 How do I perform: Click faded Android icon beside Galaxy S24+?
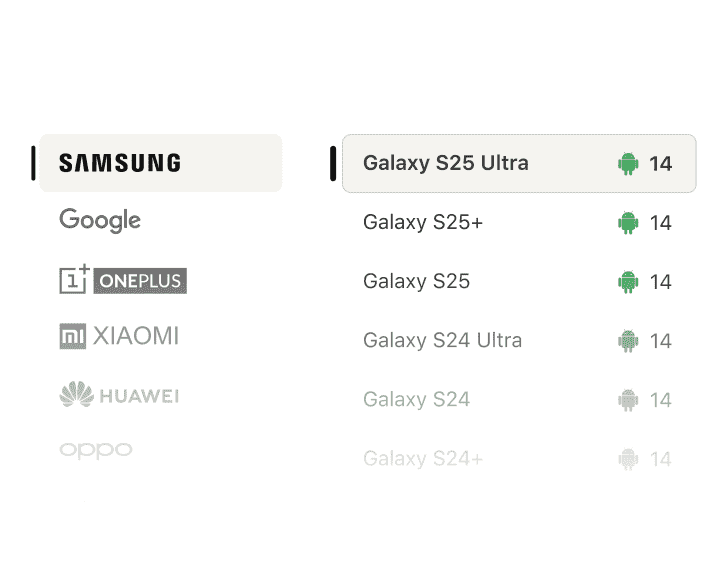[628, 459]
